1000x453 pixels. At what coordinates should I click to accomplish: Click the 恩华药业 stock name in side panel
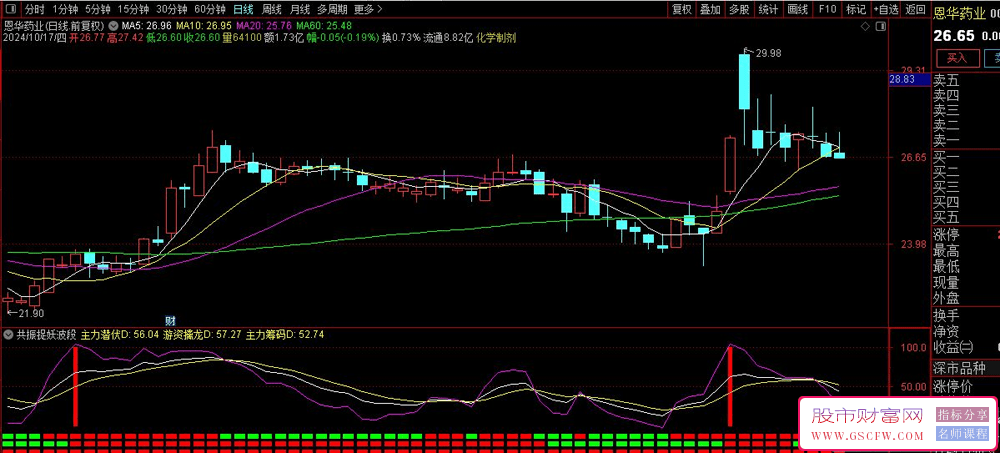[958, 12]
